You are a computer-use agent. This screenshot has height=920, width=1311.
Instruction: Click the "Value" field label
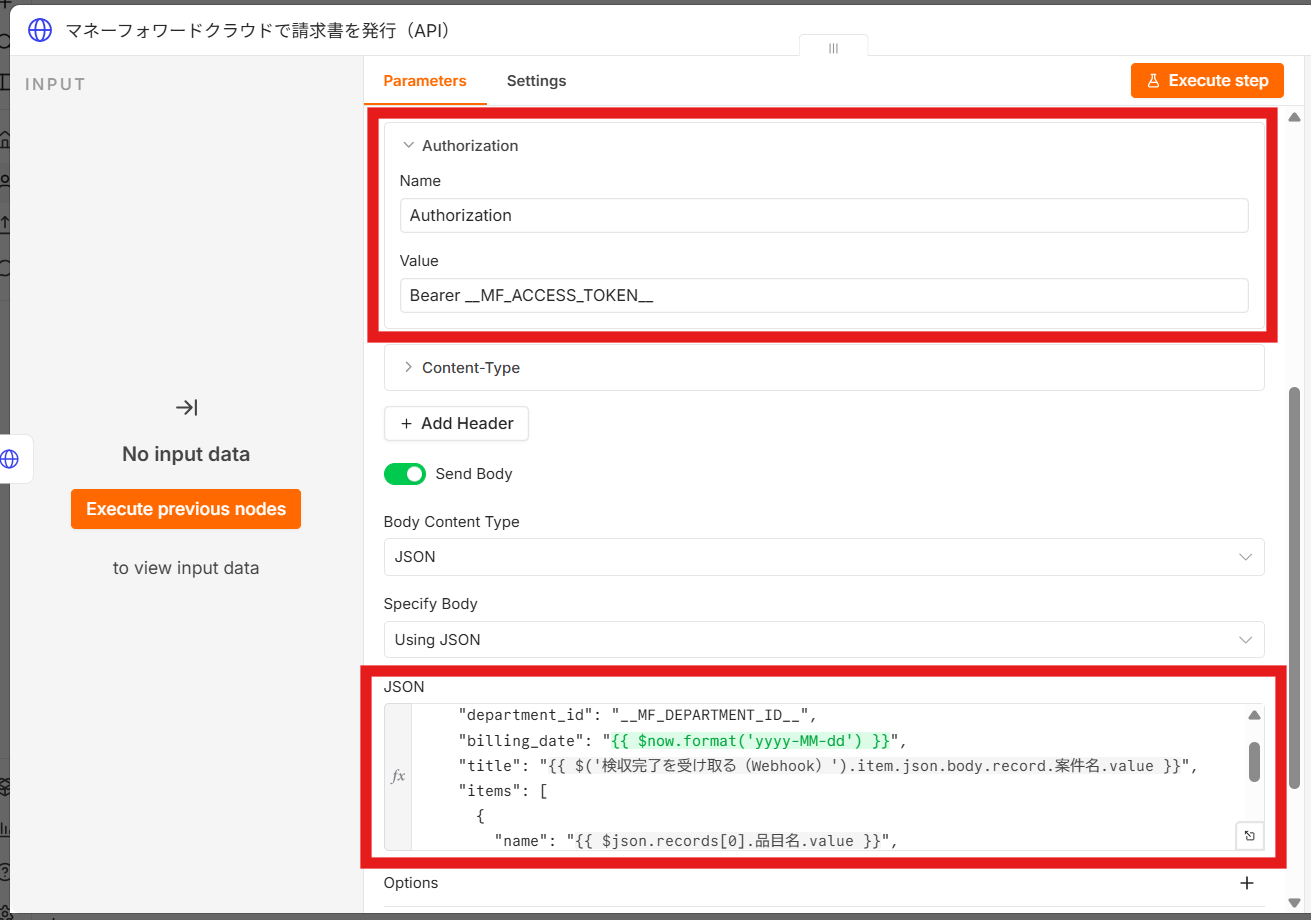pos(419,261)
